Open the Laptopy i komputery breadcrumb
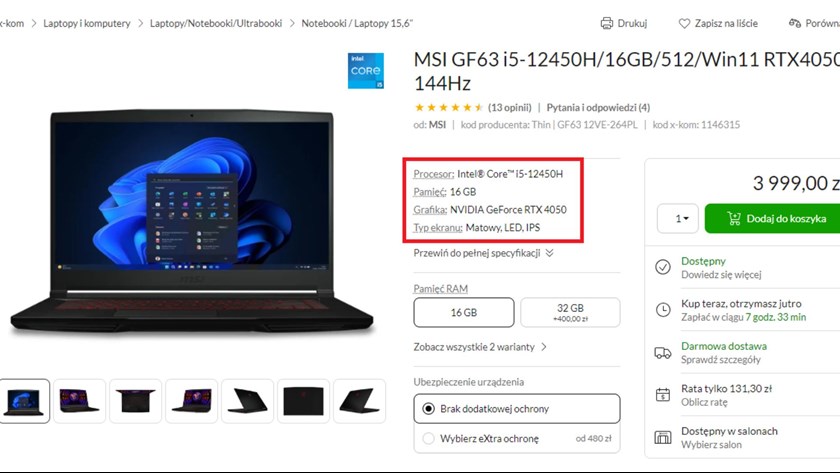Image resolution: width=840 pixels, height=473 pixels. (x=87, y=23)
